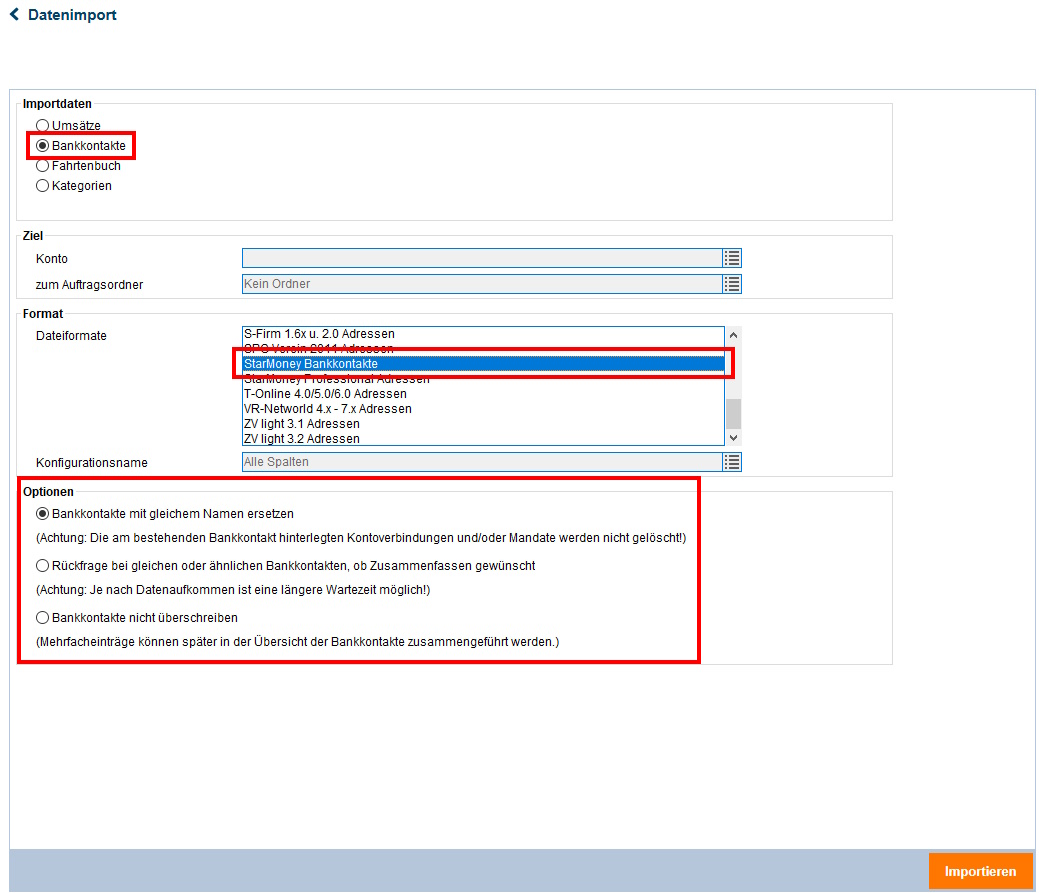Click the Importieren button
The height and width of the screenshot is (893, 1039).
click(x=980, y=871)
